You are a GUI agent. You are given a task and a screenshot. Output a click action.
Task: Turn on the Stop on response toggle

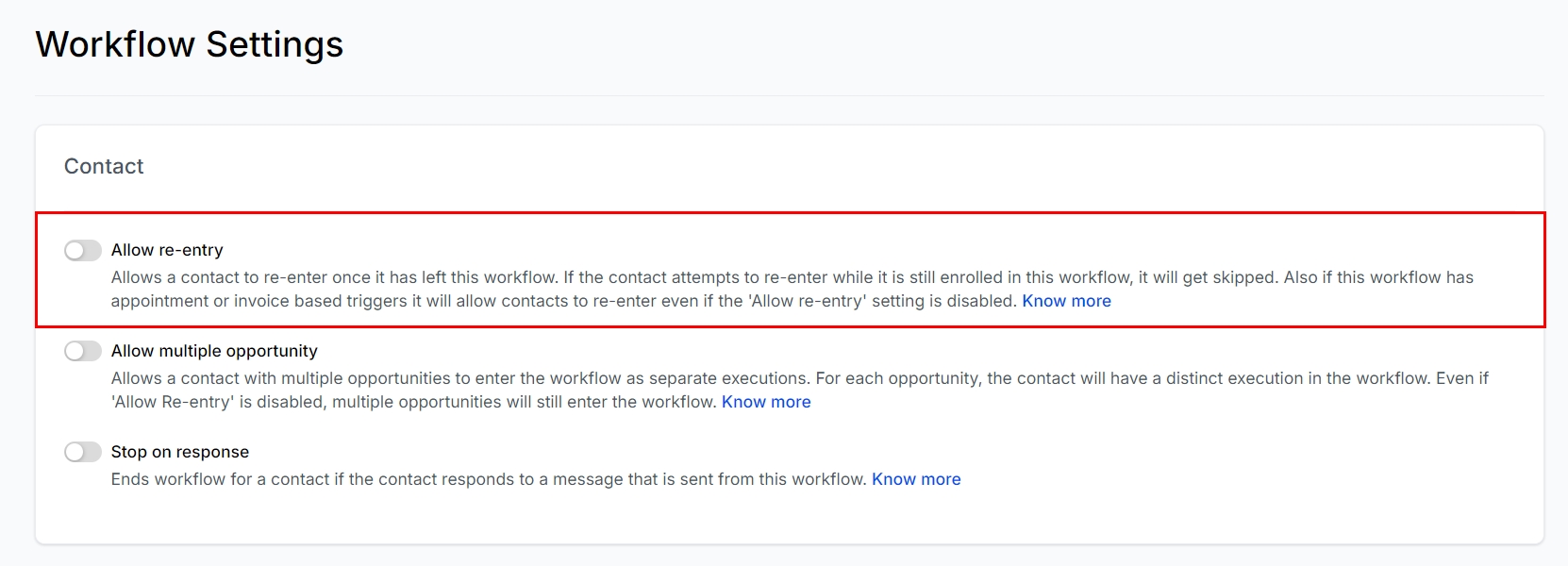tap(83, 452)
